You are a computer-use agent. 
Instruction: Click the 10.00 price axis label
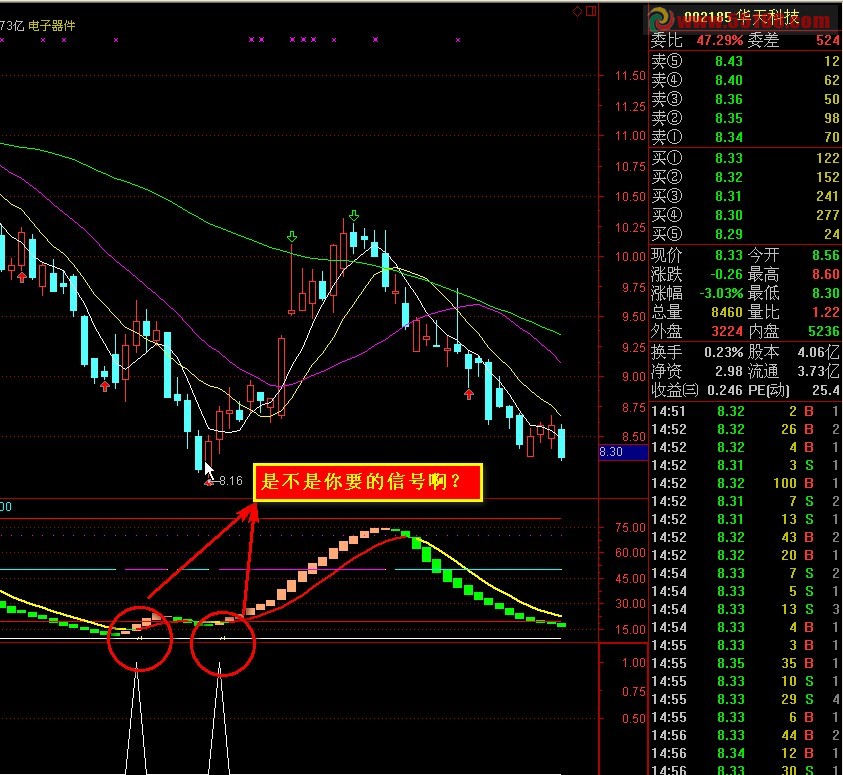tap(630, 257)
